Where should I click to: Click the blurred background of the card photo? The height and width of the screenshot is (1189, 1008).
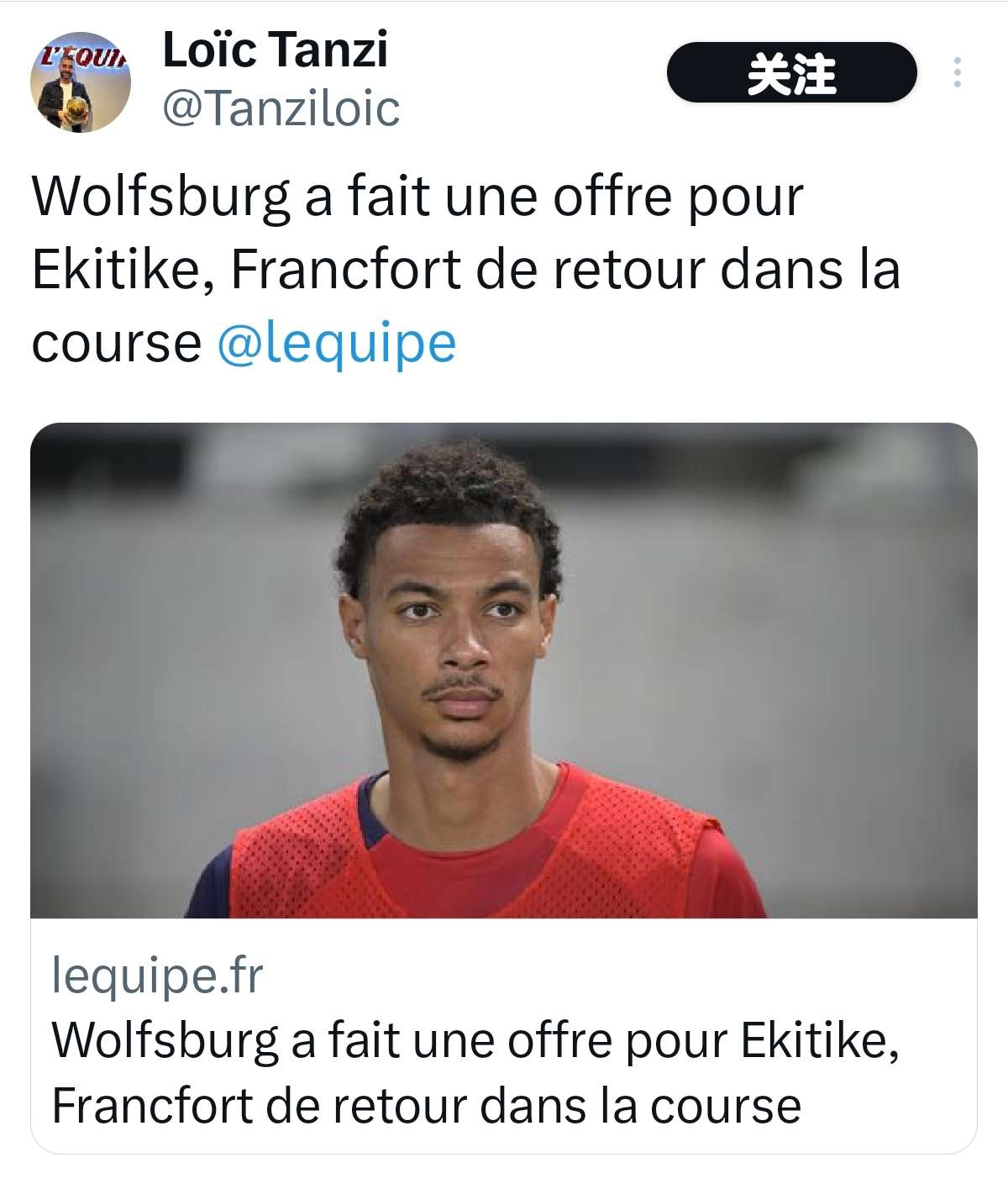point(168,630)
